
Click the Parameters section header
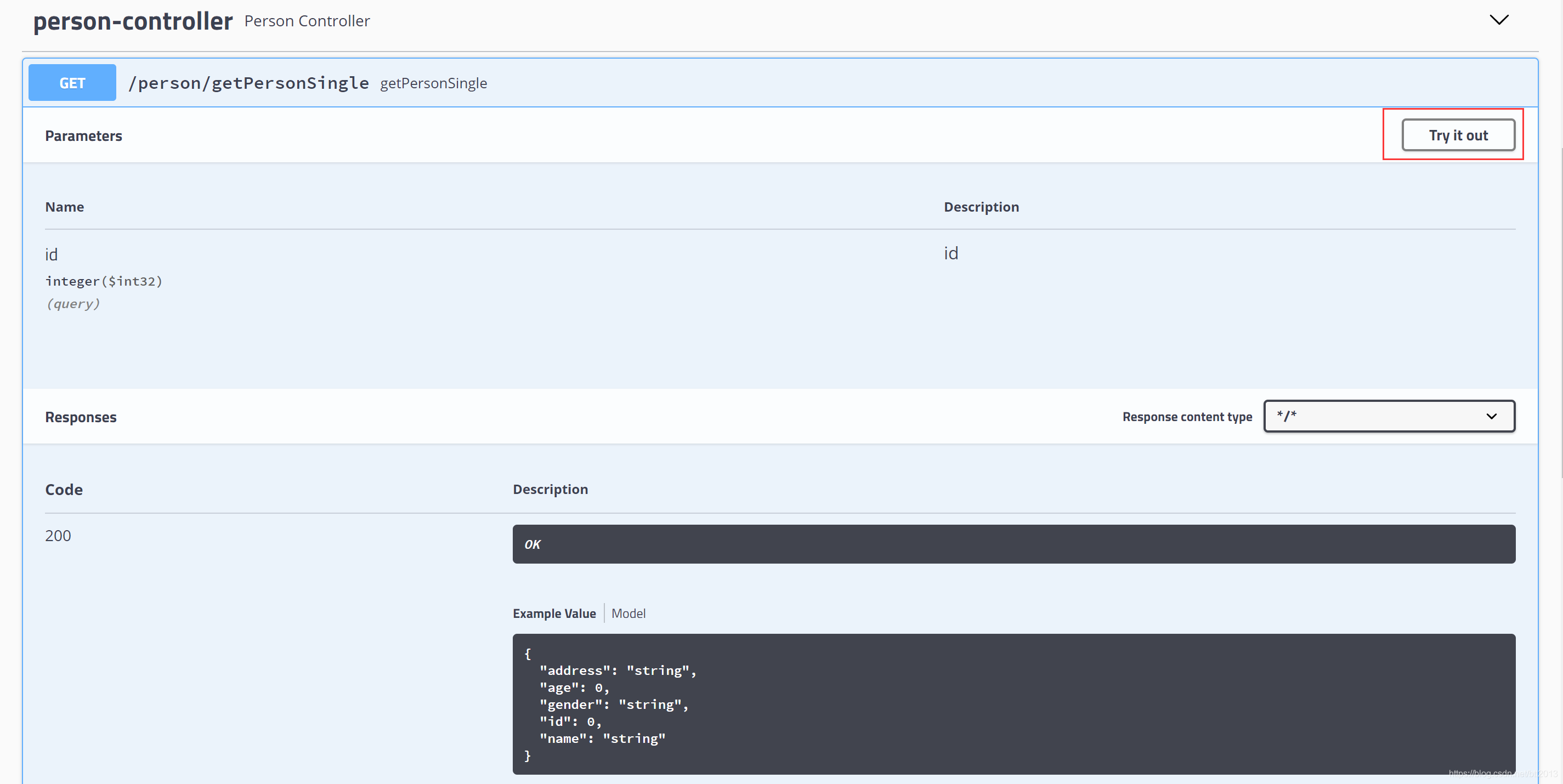[84, 136]
